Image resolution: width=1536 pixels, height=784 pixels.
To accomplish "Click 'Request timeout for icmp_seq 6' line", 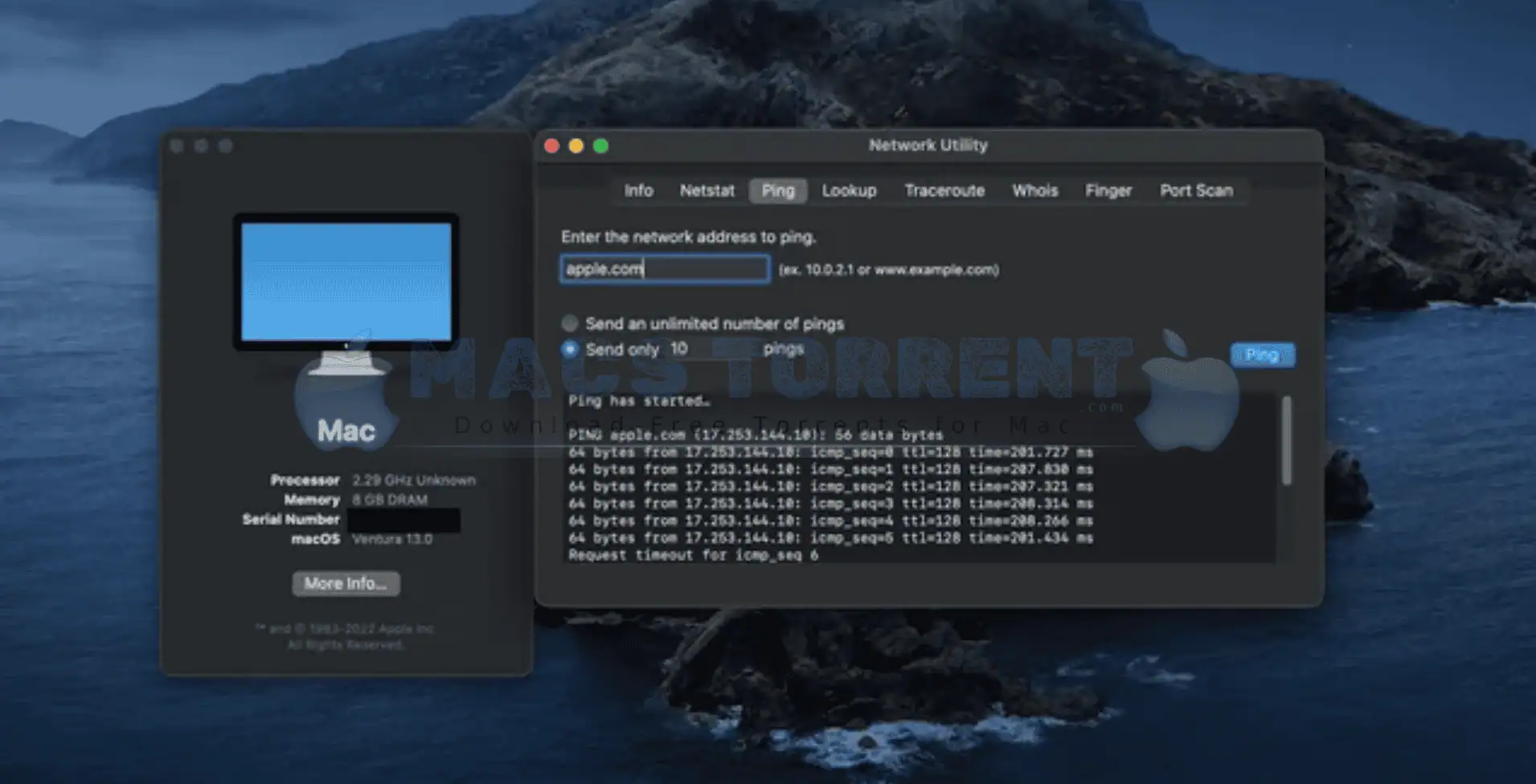I will [x=693, y=555].
